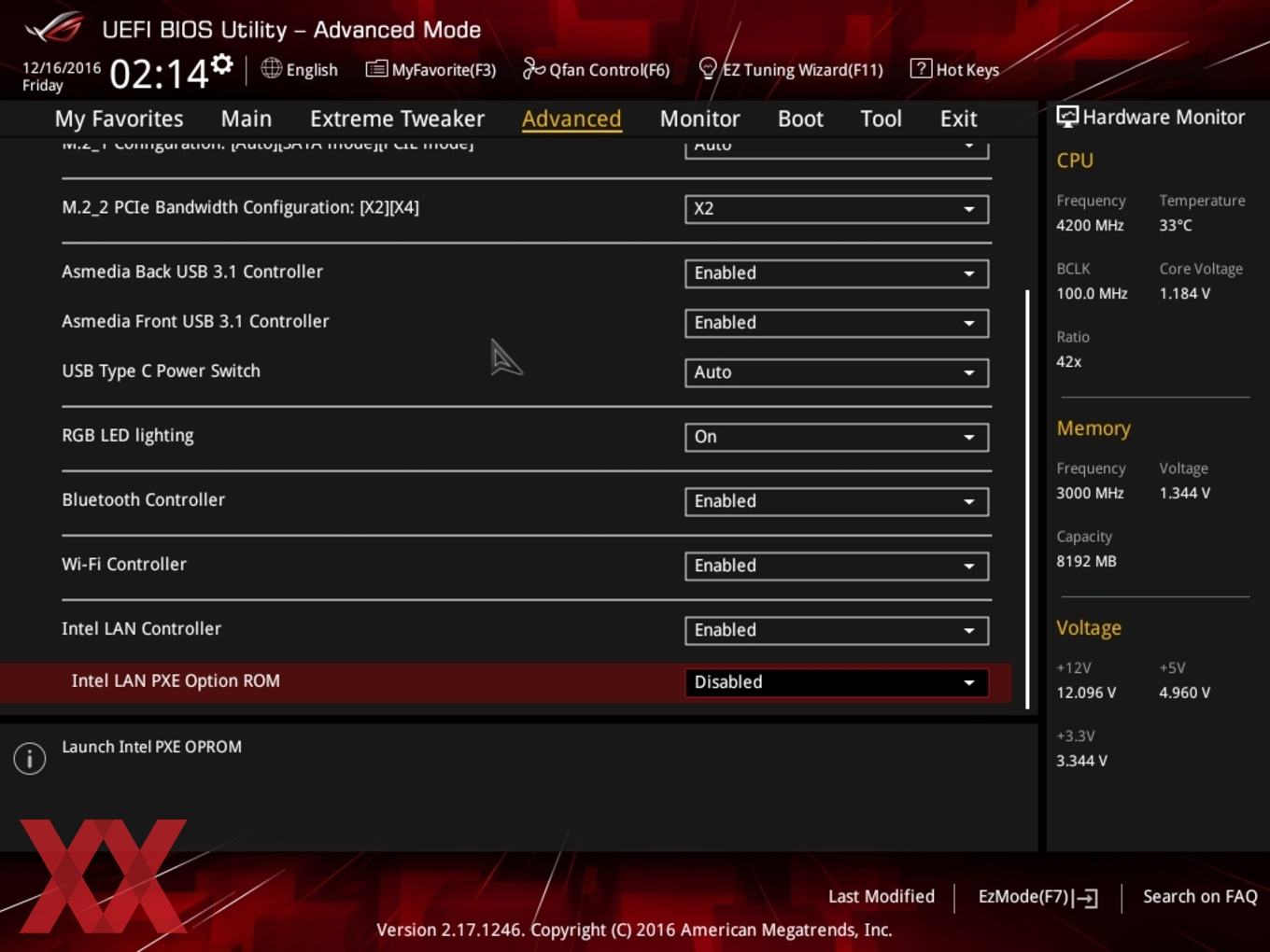Click the EzMode exit arrow icon

coord(1085,898)
